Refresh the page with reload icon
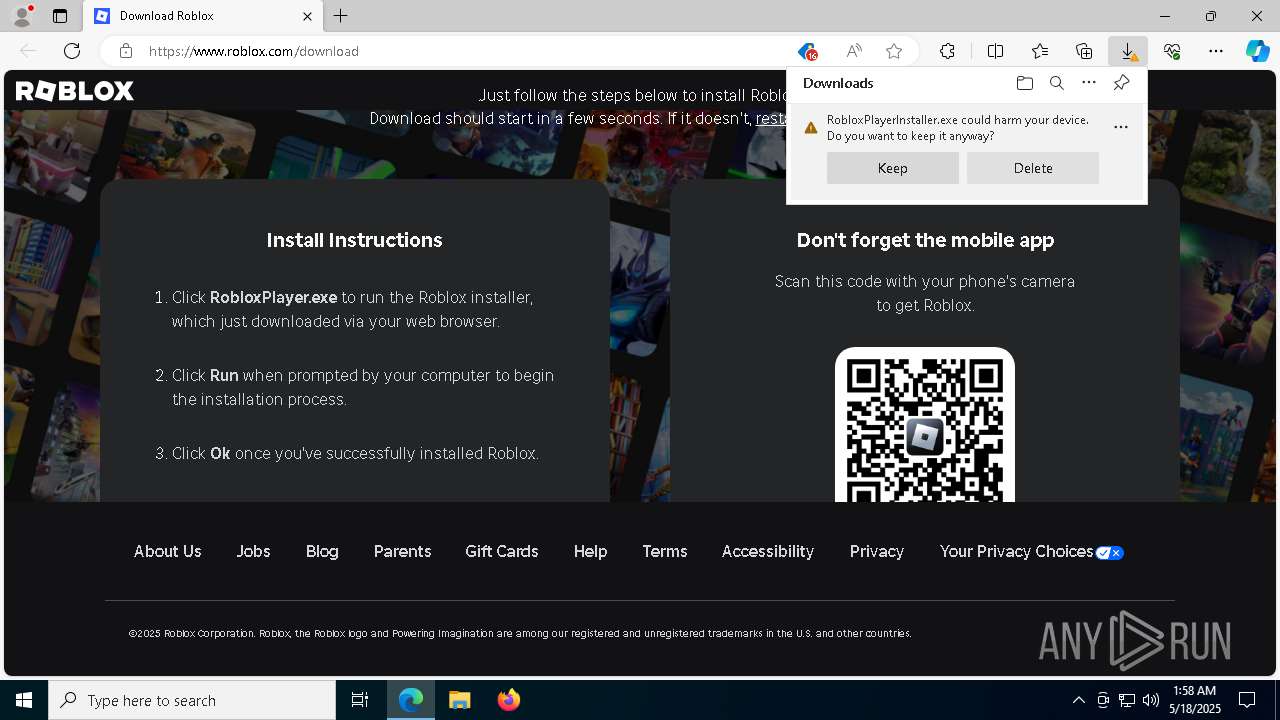The image size is (1280, 720). click(72, 51)
